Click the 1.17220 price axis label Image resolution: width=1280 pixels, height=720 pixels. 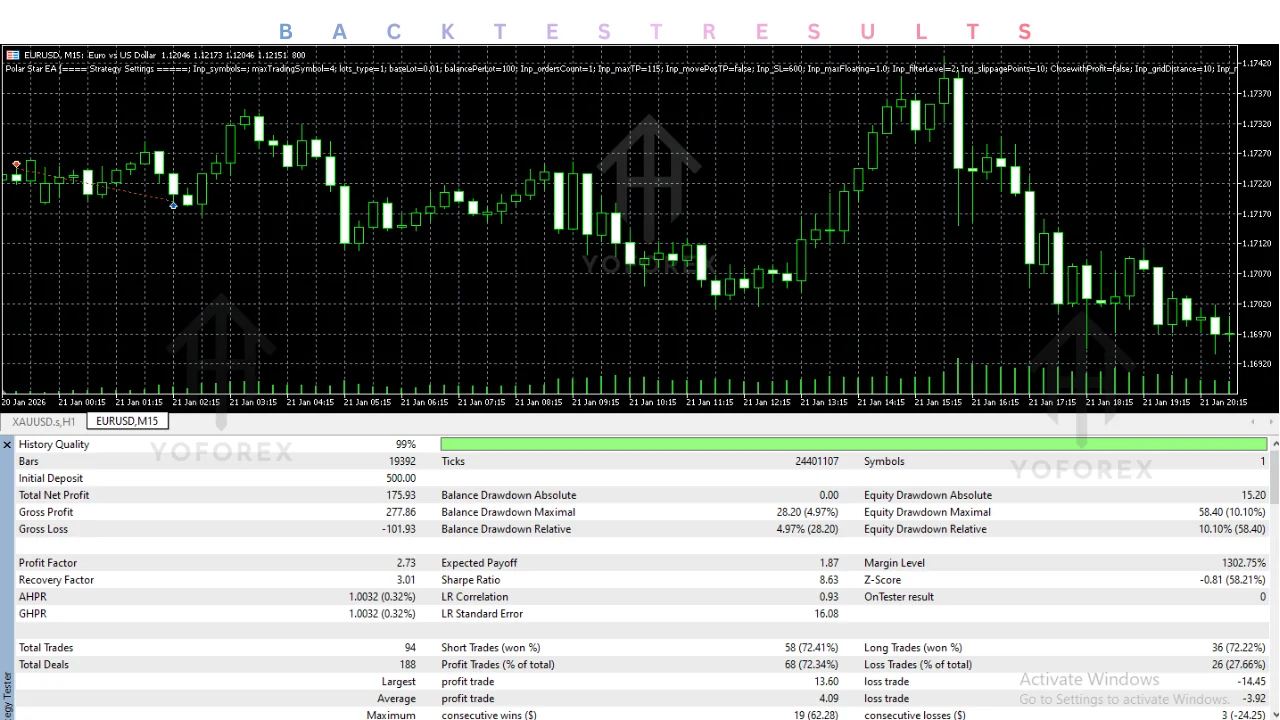click(1257, 184)
